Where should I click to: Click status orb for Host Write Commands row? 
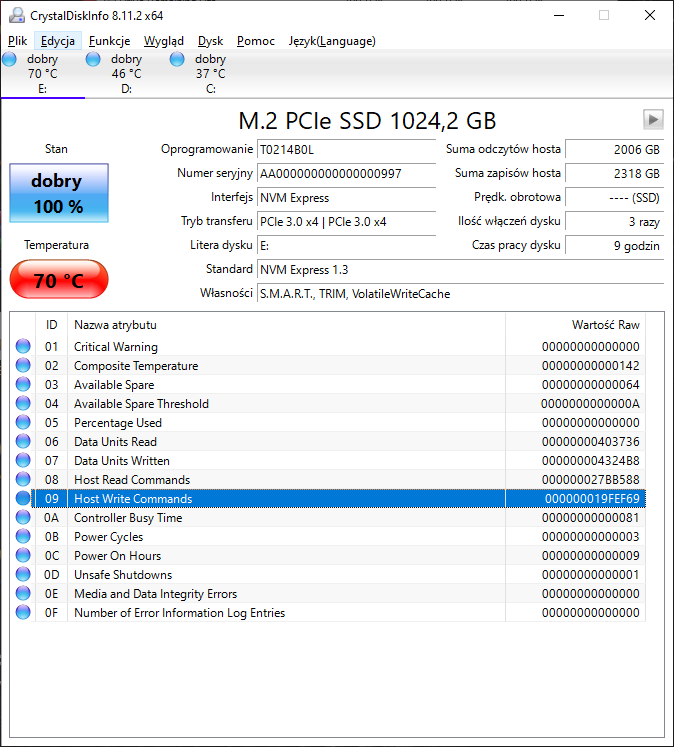click(23, 498)
